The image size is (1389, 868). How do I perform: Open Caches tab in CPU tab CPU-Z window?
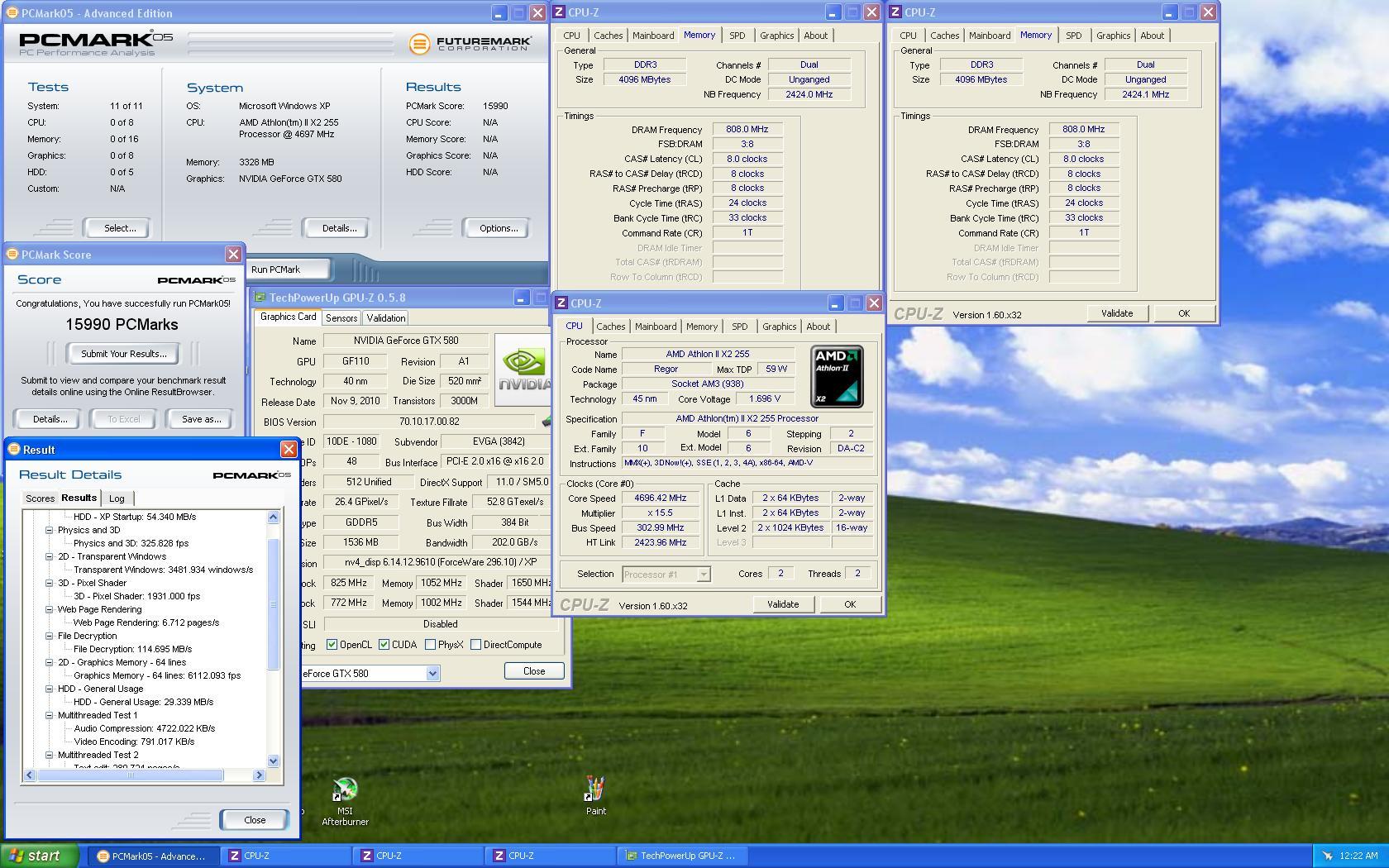[x=611, y=327]
